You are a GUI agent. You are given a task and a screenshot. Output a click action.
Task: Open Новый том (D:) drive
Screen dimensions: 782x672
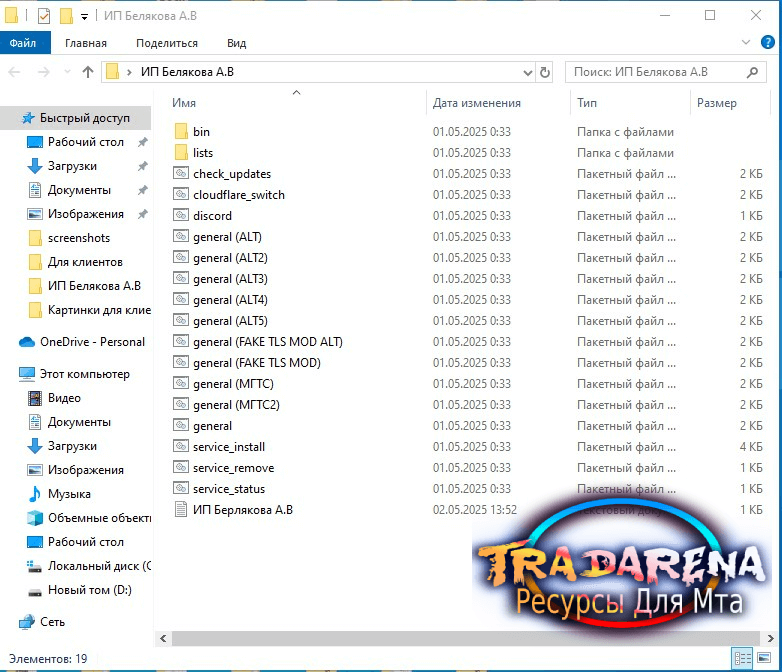point(90,590)
